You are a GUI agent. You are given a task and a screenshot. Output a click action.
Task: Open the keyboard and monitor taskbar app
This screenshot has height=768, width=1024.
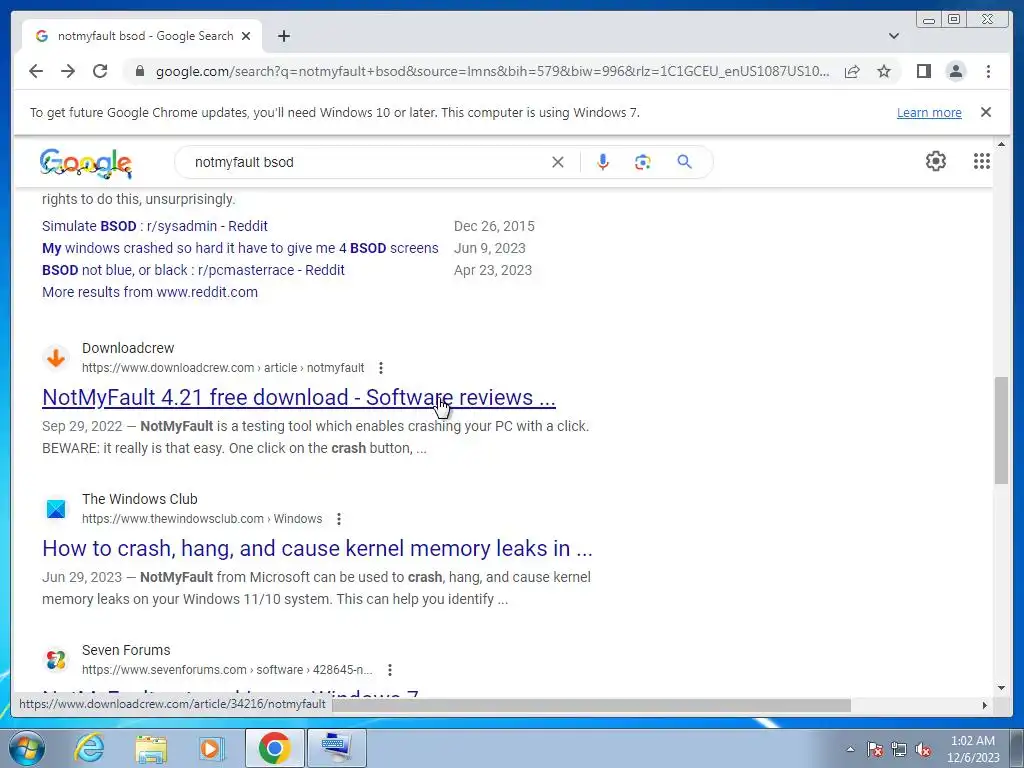pyautogui.click(x=336, y=748)
